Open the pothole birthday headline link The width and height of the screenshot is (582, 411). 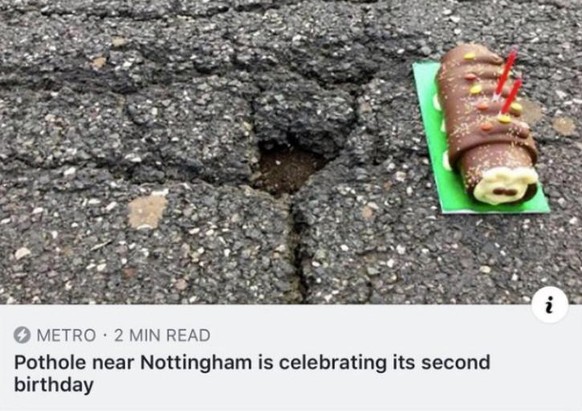coord(252,374)
